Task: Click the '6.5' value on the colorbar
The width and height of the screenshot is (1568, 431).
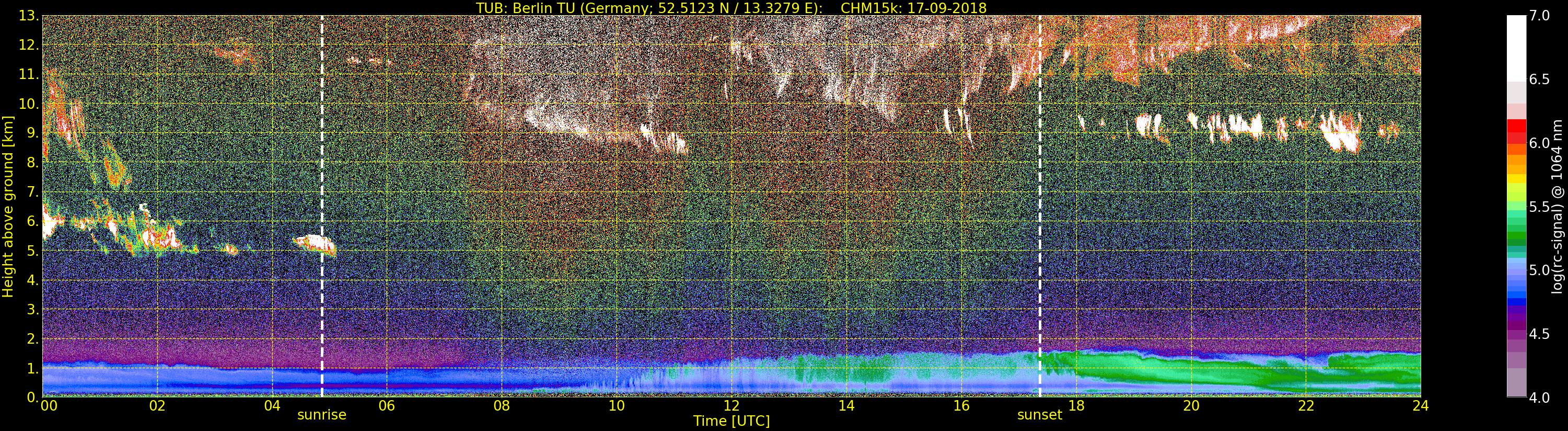Action: [x=1539, y=80]
